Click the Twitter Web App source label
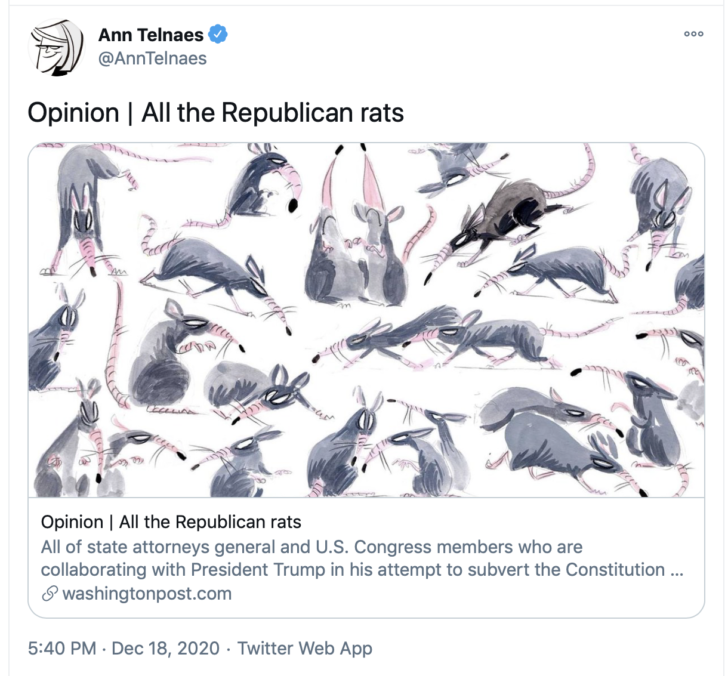The width and height of the screenshot is (728, 676). (x=305, y=648)
